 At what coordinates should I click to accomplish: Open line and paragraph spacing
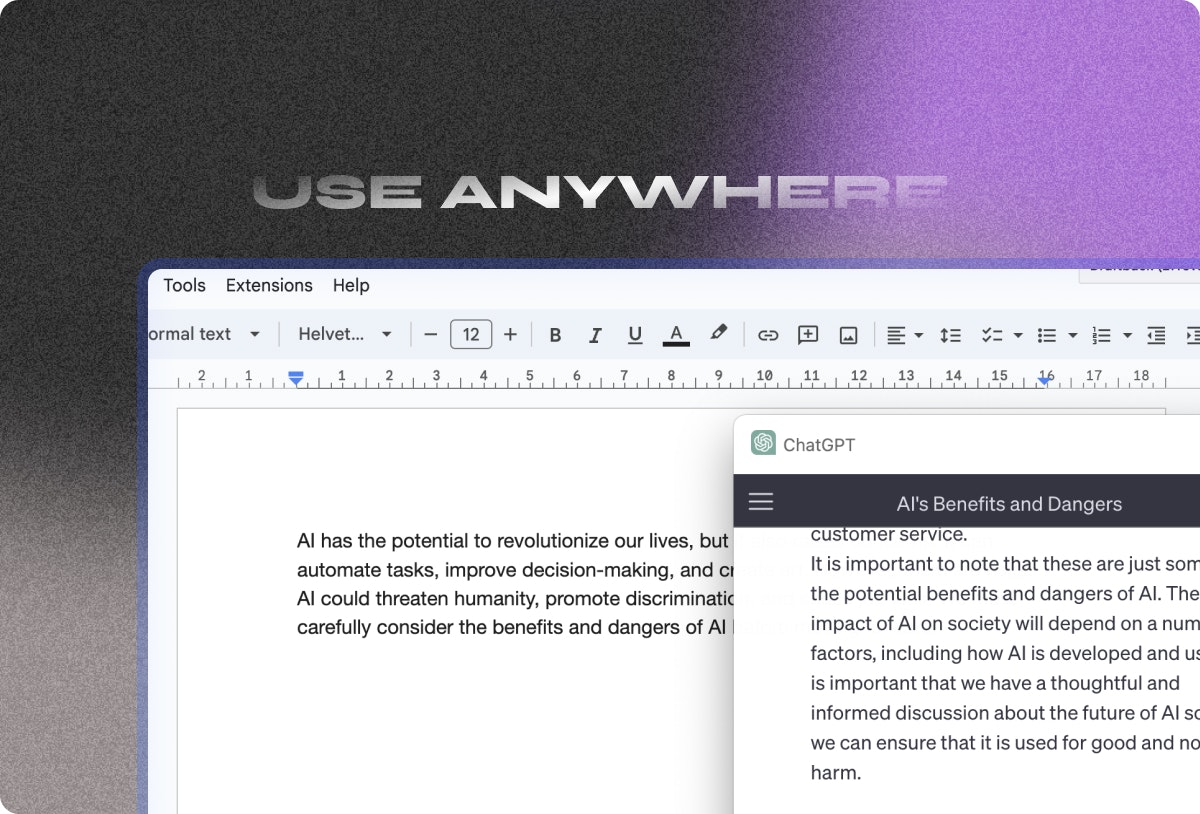pyautogui.click(x=950, y=335)
